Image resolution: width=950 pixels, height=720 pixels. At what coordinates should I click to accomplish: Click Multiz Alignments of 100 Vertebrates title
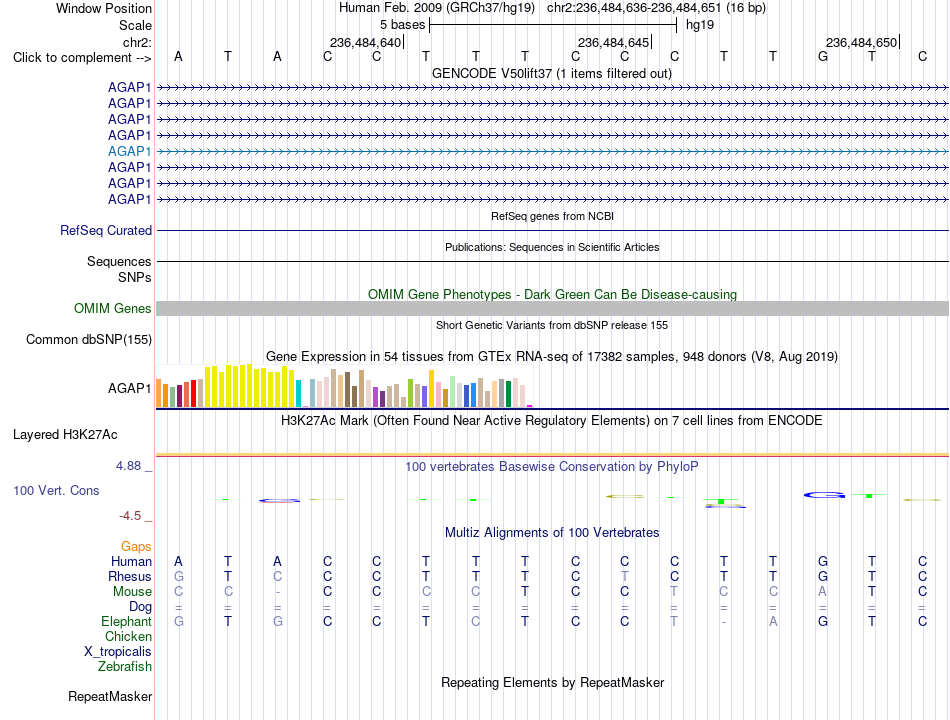tap(552, 533)
